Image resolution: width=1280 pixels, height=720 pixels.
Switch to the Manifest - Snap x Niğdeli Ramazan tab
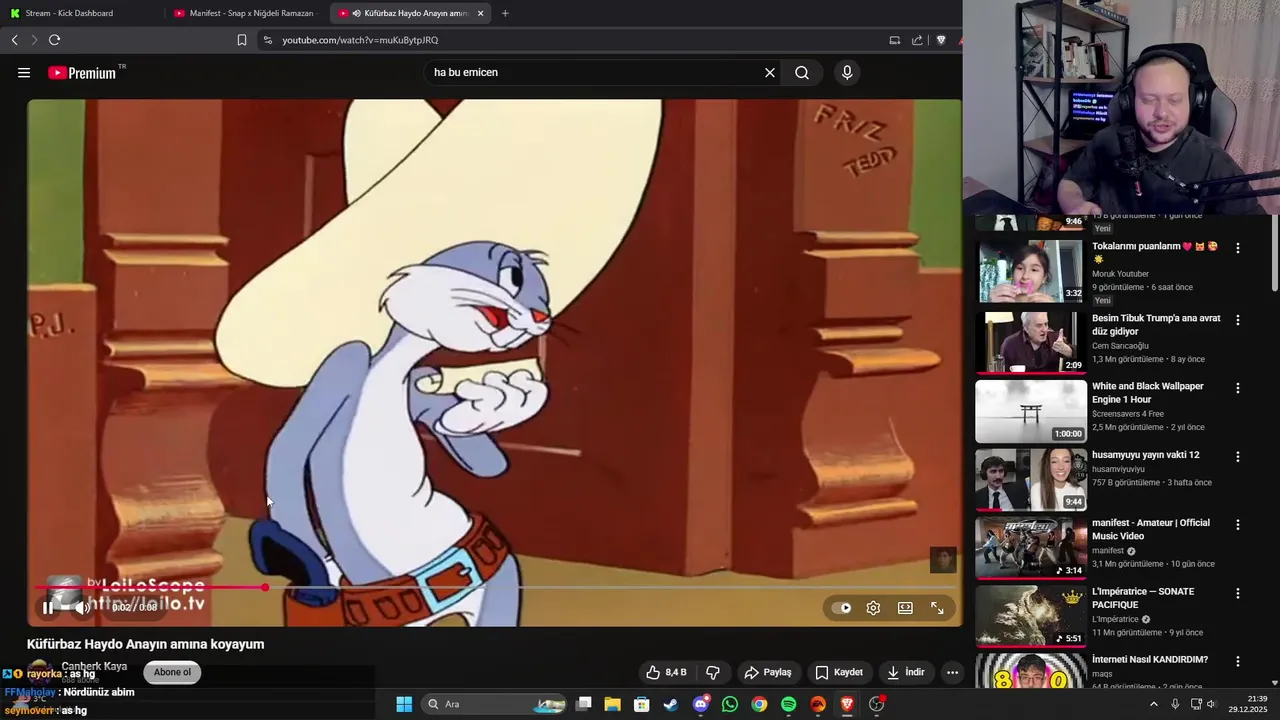tap(244, 13)
